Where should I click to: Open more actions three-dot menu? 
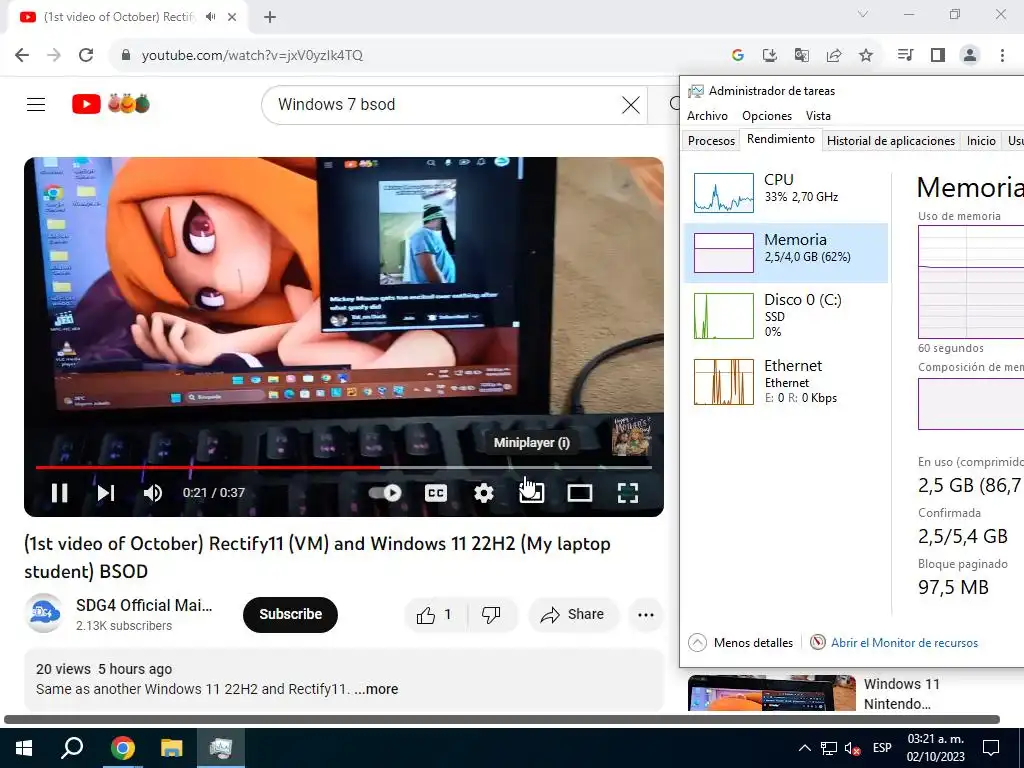click(x=646, y=615)
